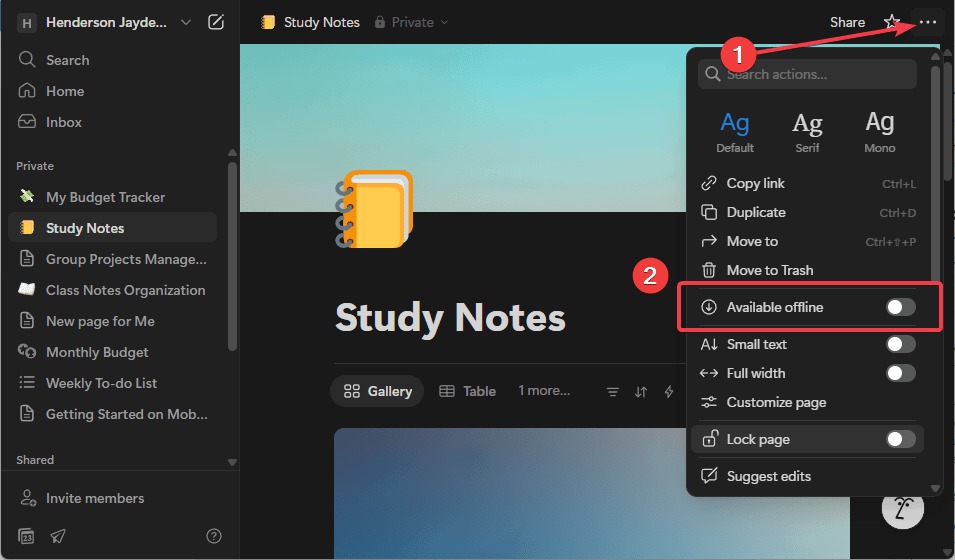Select Duplicate from the page menu
The image size is (955, 560).
(x=756, y=212)
